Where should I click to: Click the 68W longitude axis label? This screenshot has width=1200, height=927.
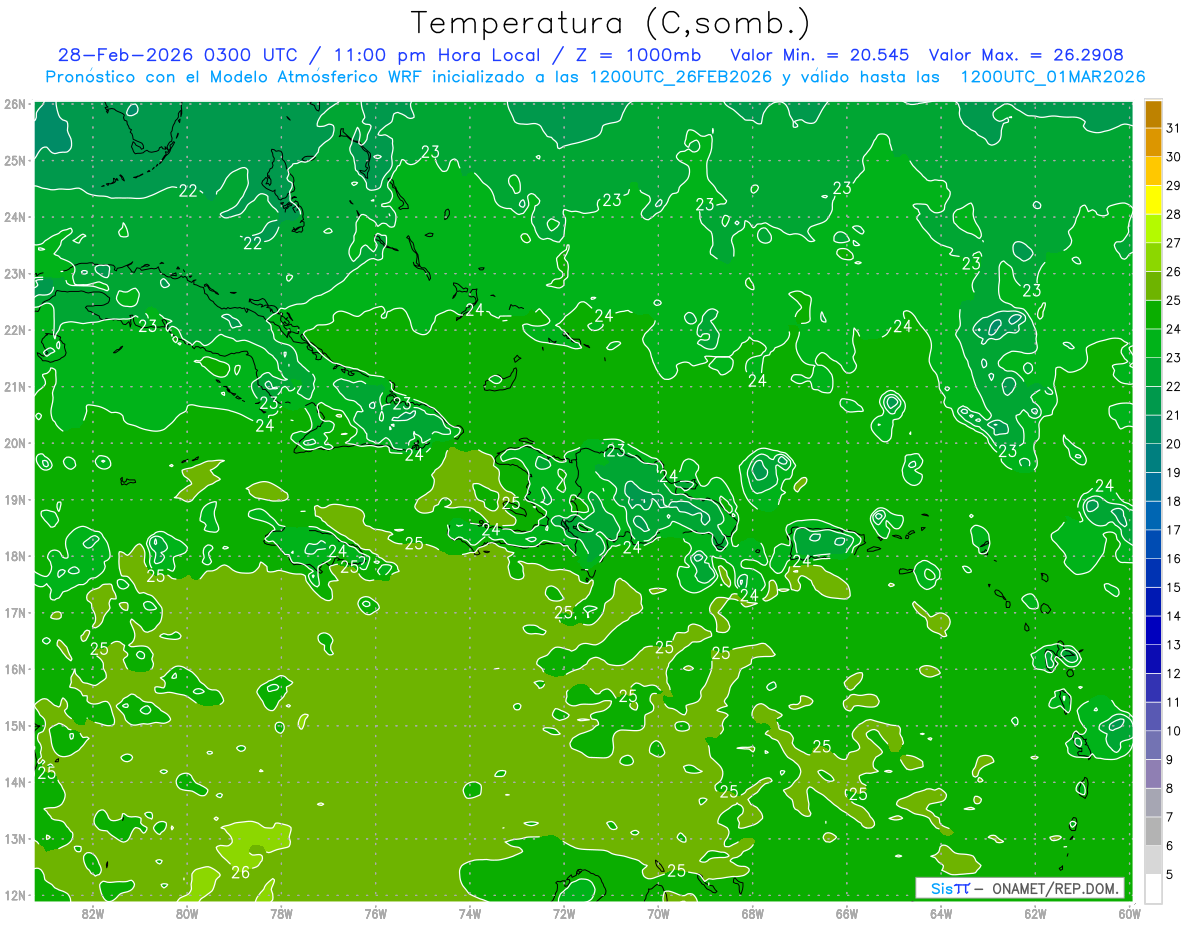752,913
